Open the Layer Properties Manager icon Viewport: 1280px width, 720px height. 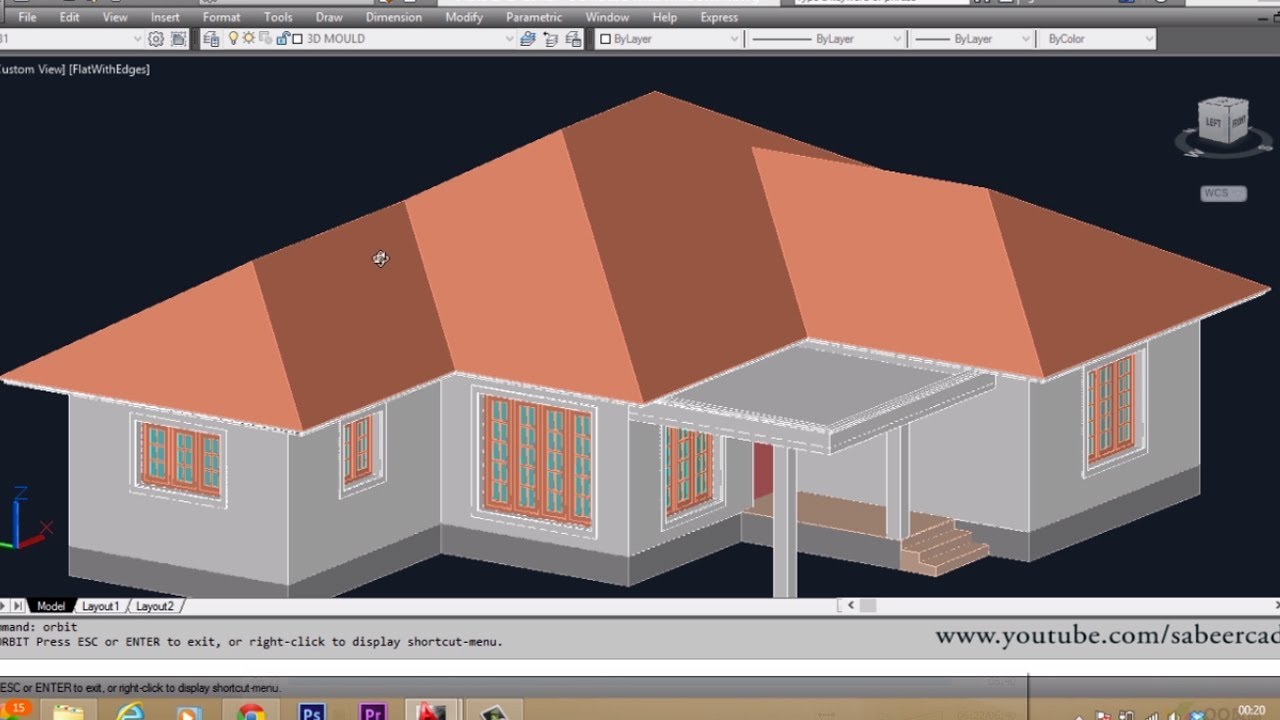pyautogui.click(x=211, y=39)
